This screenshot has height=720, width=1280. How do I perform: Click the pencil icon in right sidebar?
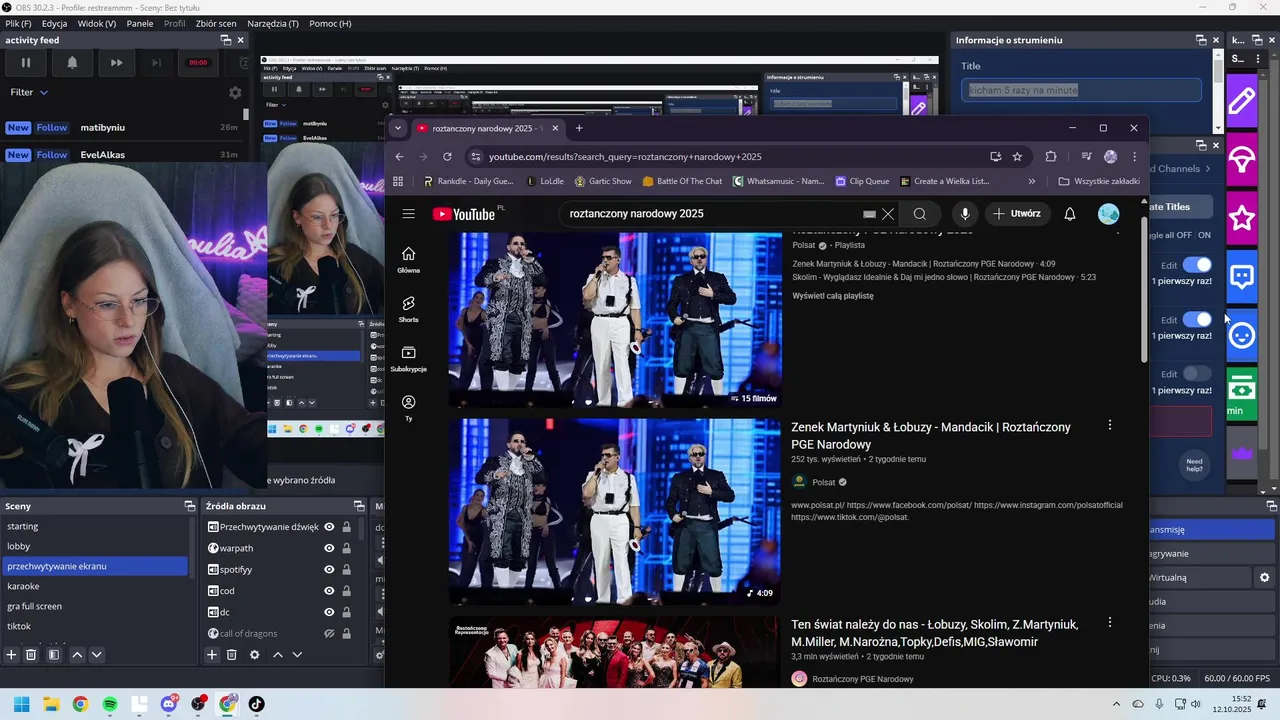coord(1242,101)
